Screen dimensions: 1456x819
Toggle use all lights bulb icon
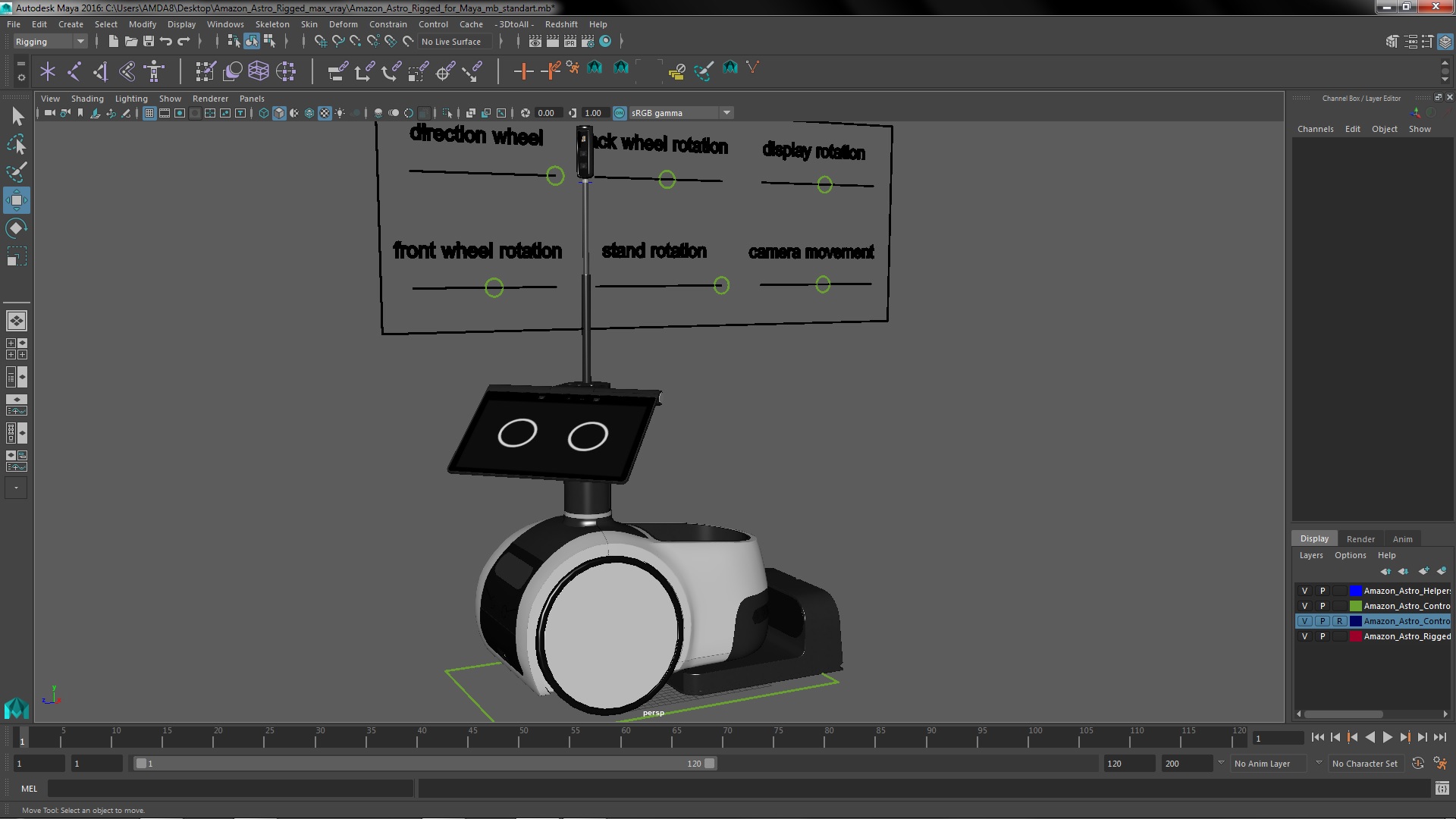click(x=340, y=113)
